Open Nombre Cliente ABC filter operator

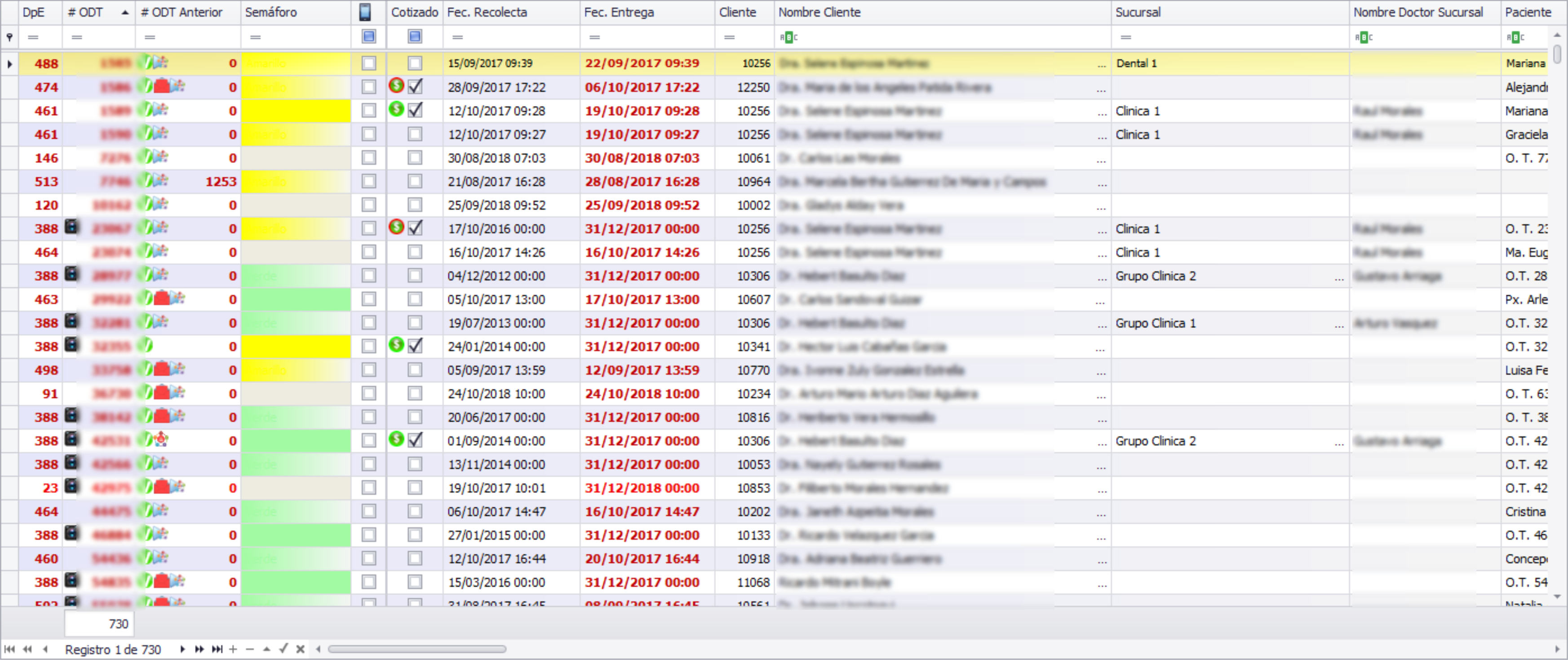pyautogui.click(x=789, y=37)
